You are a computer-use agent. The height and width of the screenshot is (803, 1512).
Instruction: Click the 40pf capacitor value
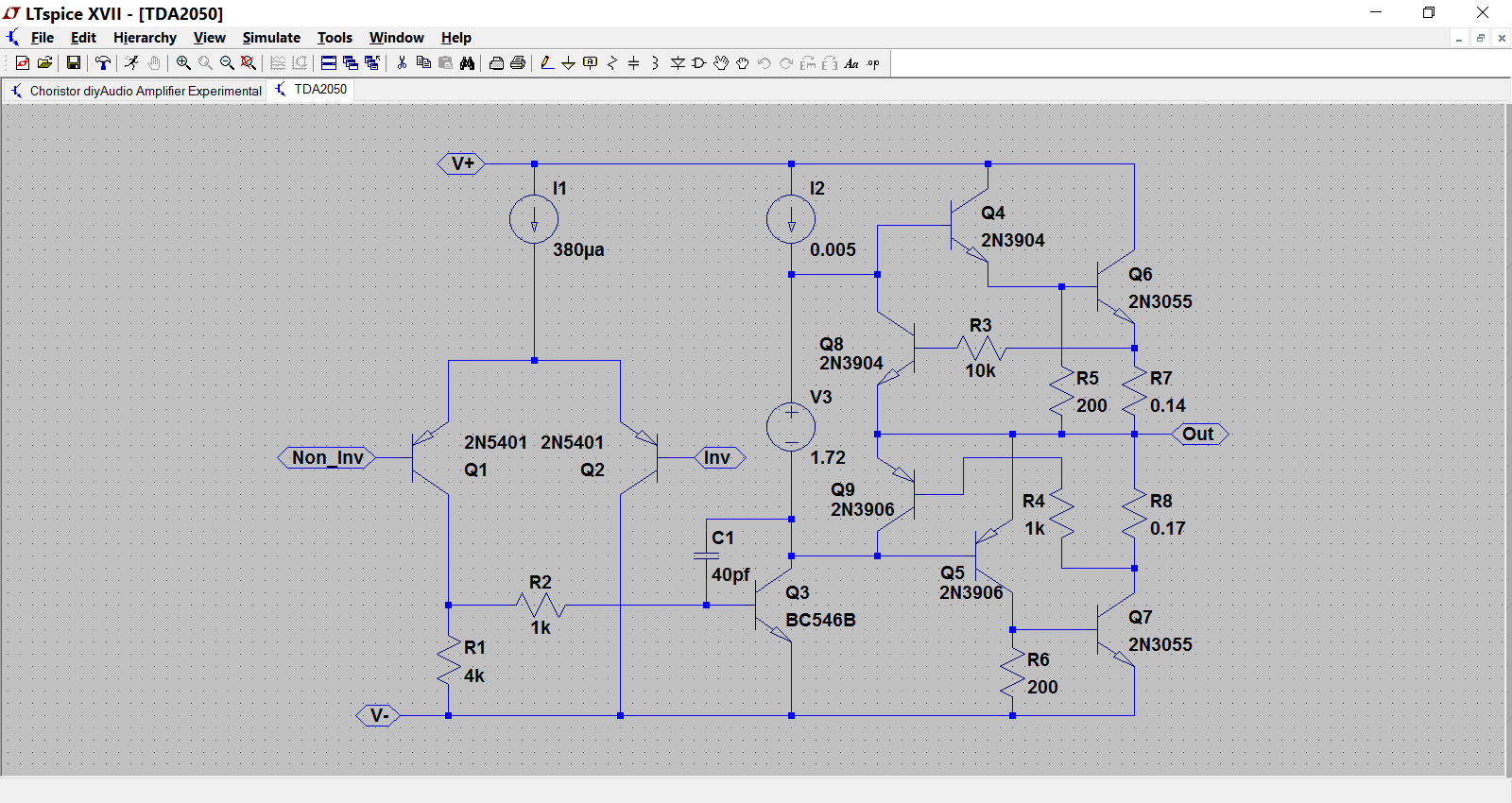(x=730, y=574)
